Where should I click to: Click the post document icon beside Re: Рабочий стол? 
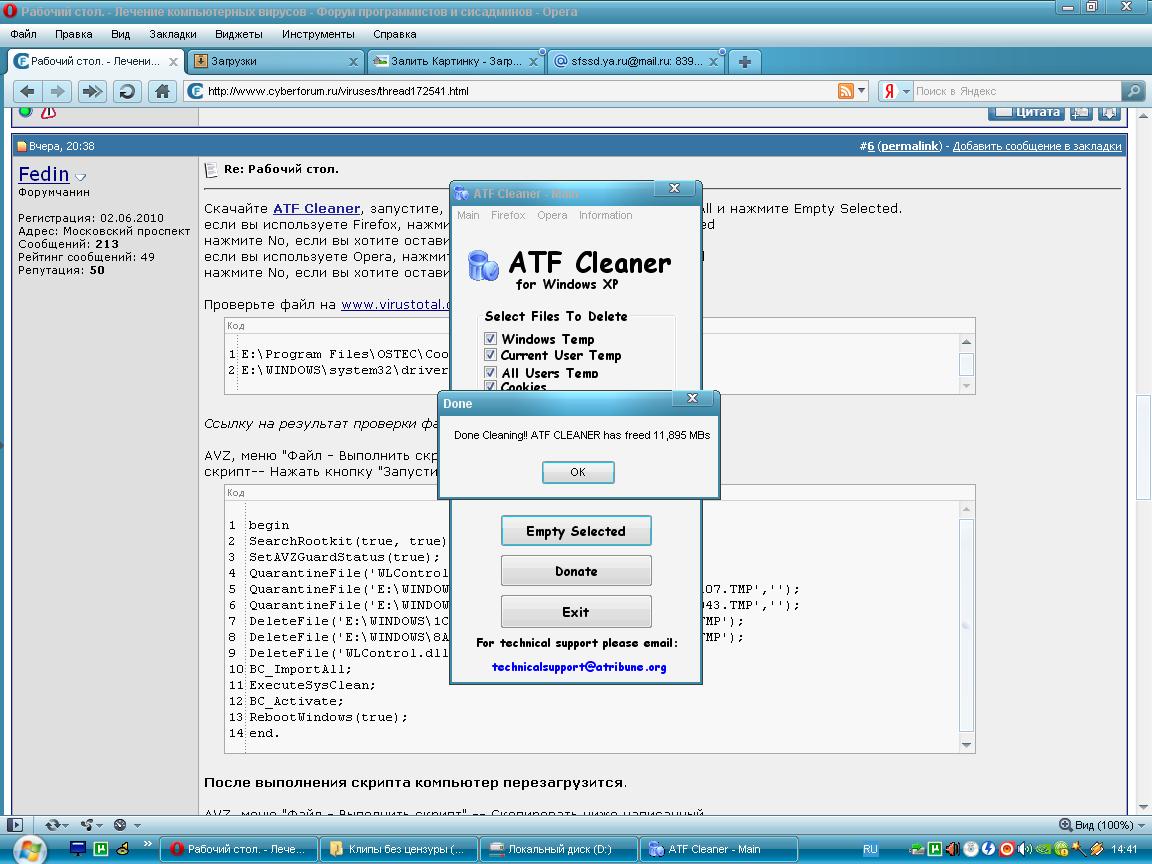(x=211, y=170)
